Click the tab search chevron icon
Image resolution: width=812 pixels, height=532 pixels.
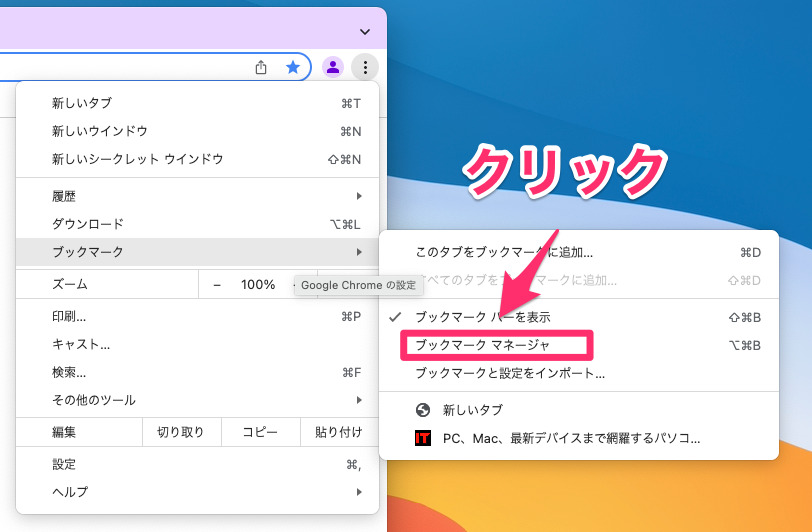pyautogui.click(x=365, y=31)
